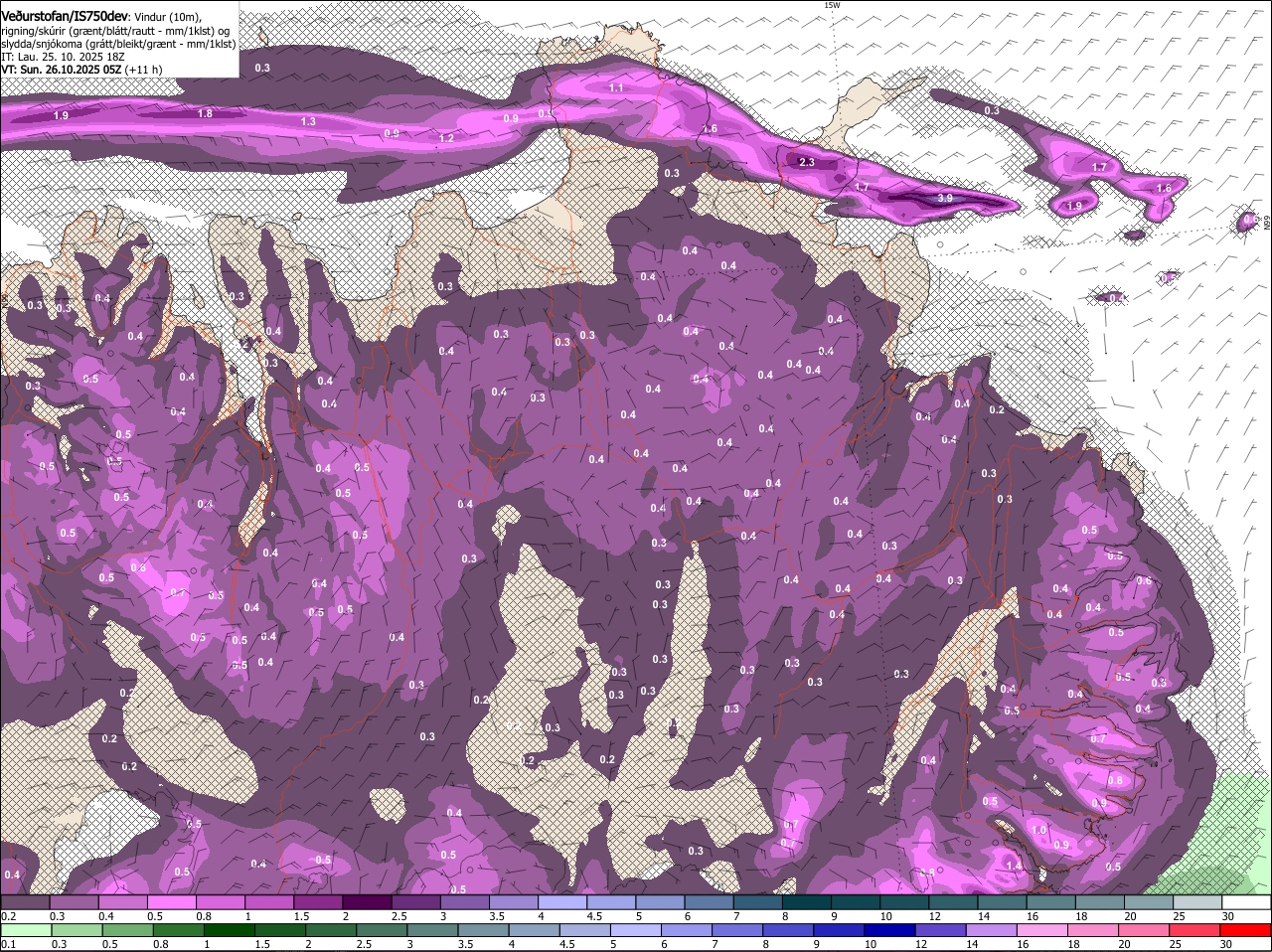
Task: Select the 2.3 value label on map
Action: coord(806,162)
